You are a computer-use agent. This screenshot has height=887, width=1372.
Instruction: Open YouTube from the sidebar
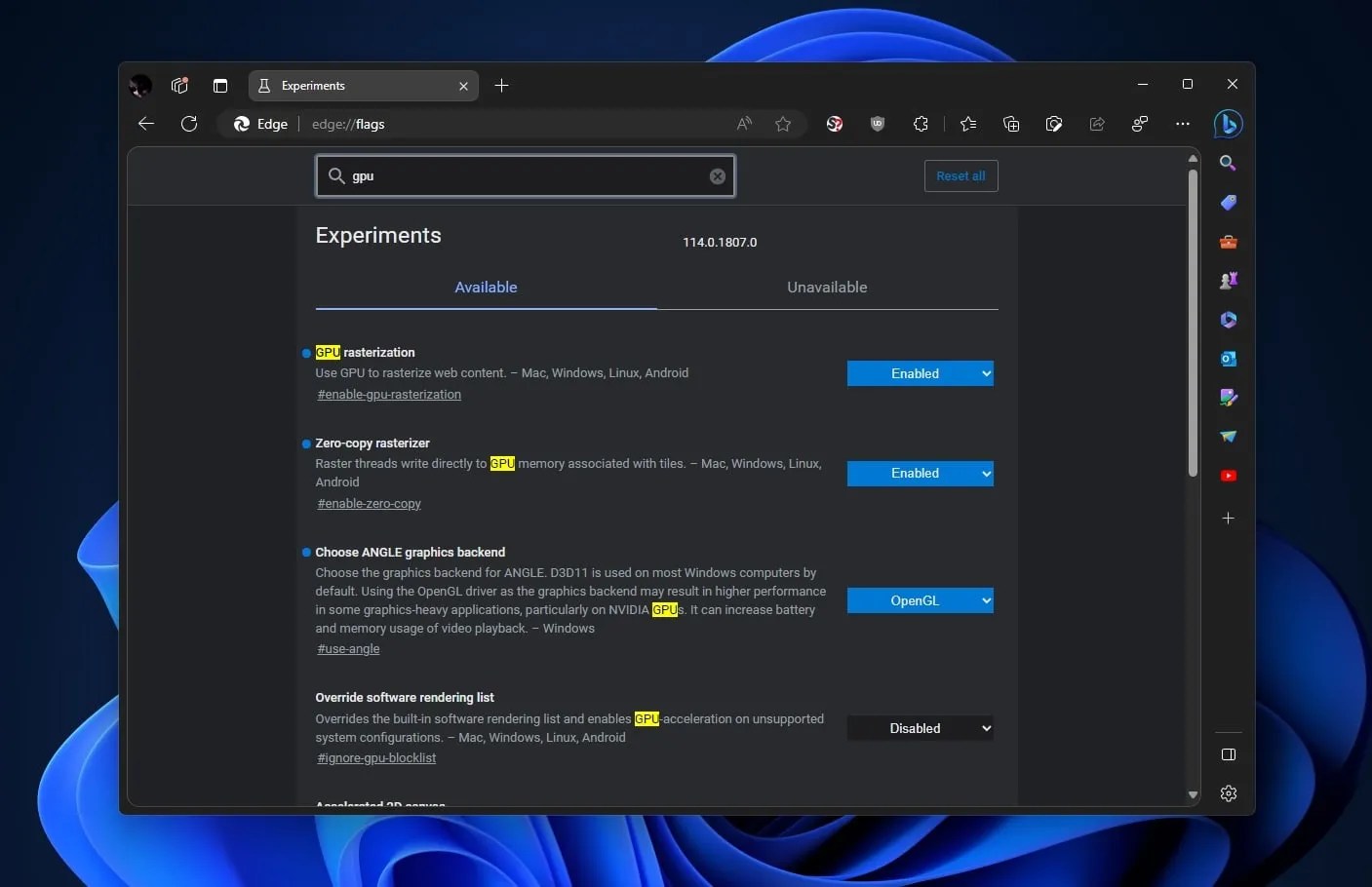point(1228,475)
